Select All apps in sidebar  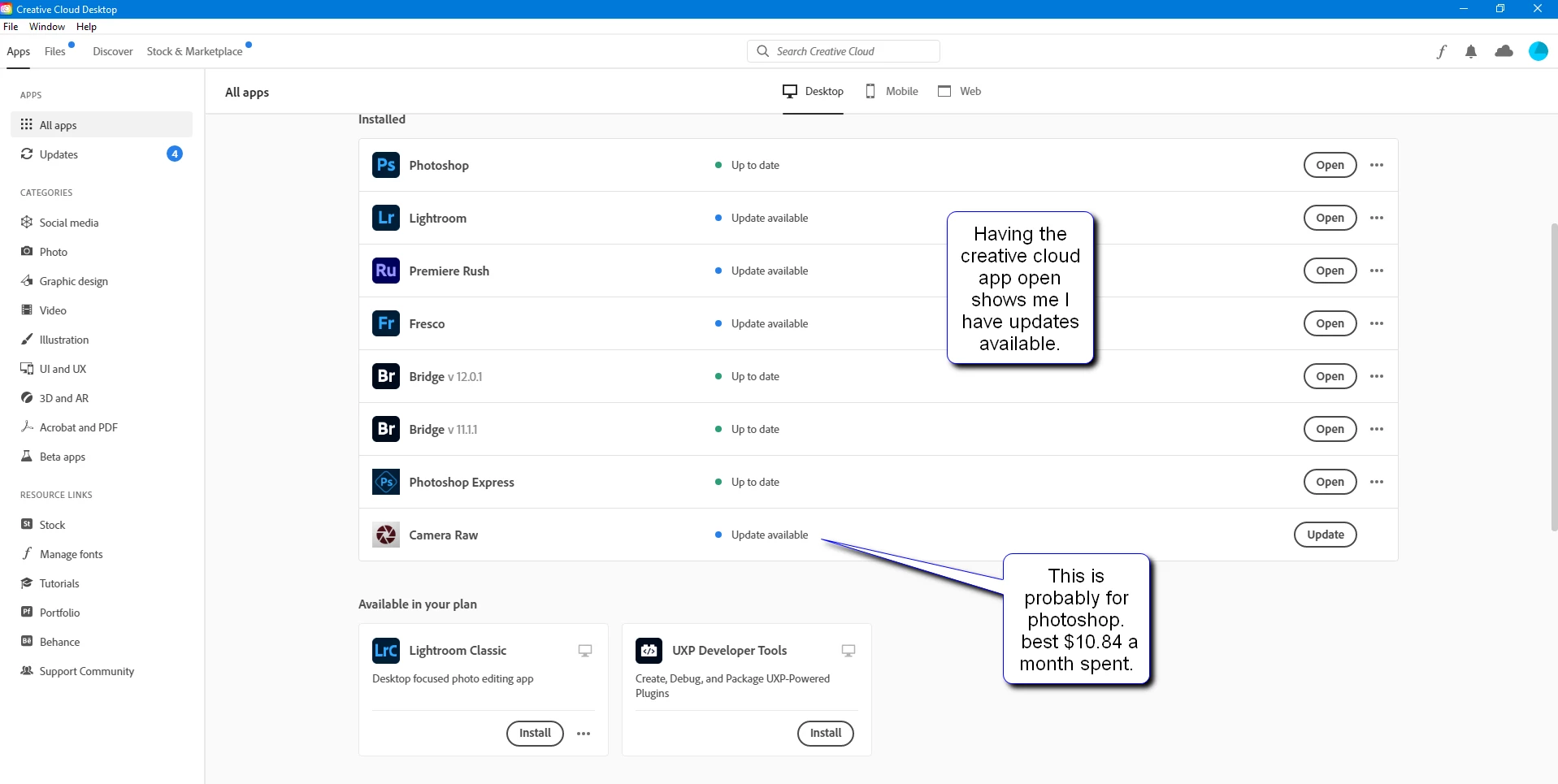102,124
